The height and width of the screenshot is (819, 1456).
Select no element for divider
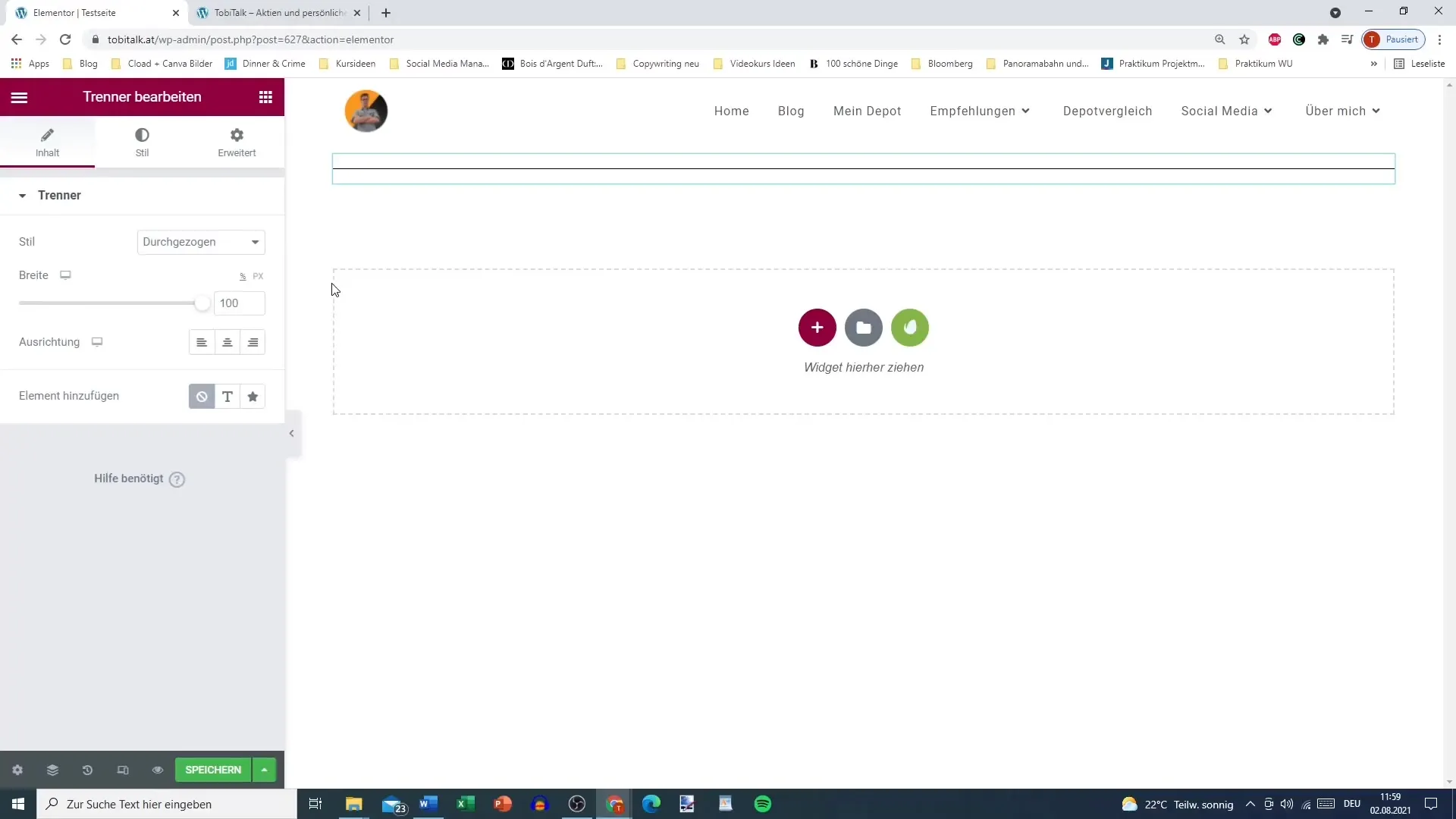202,397
